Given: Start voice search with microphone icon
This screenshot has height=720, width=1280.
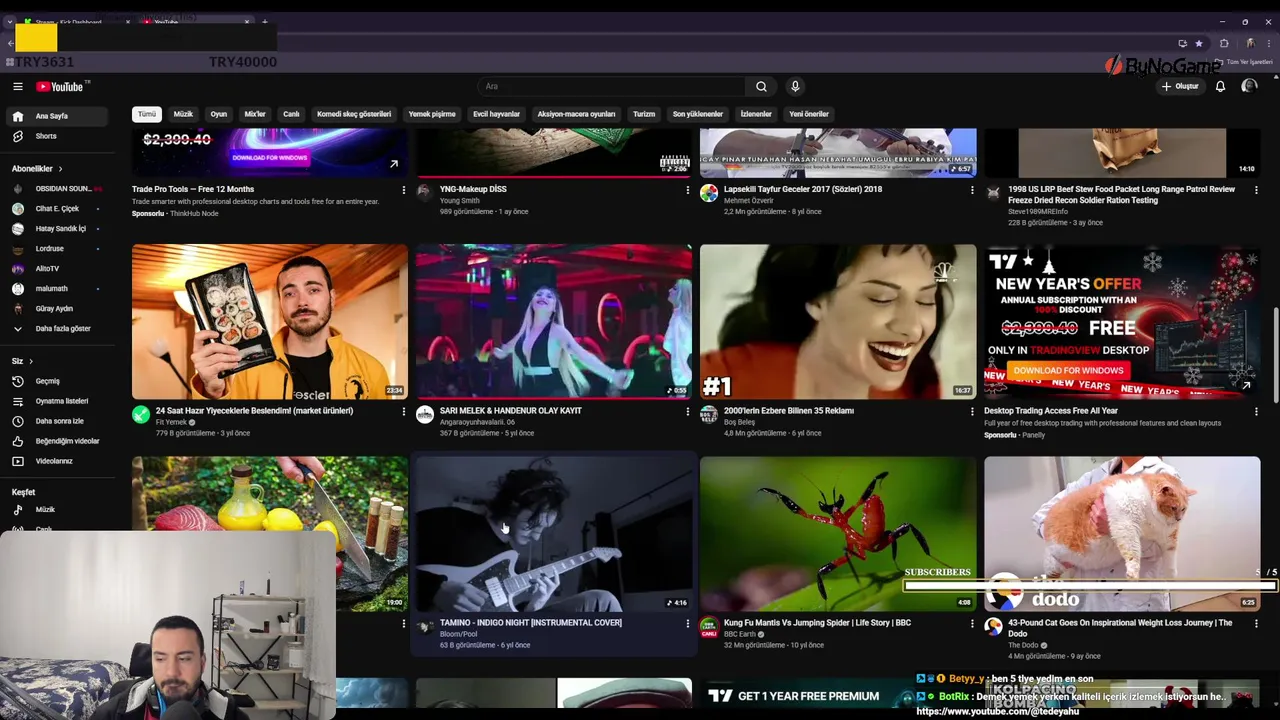Looking at the screenshot, I should pos(795,87).
